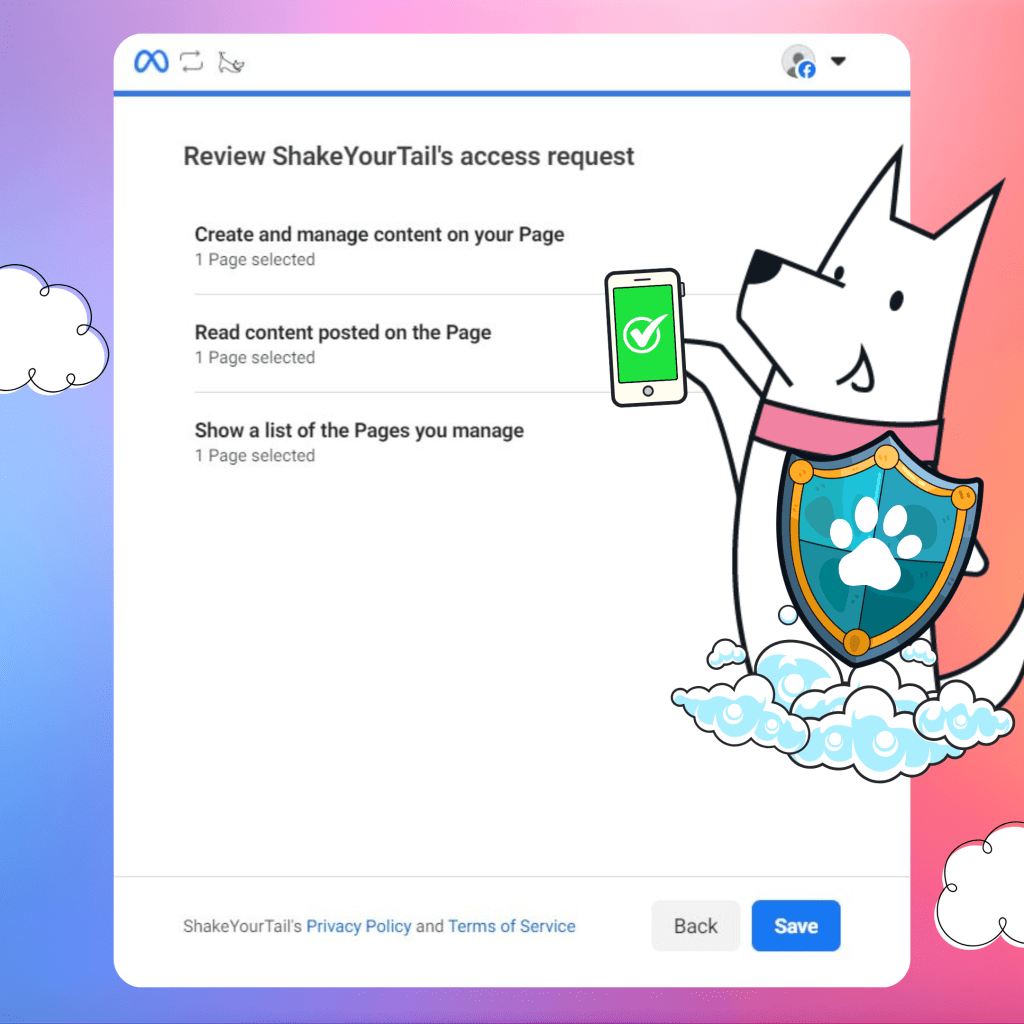Click the profile avatar picture

point(797,61)
